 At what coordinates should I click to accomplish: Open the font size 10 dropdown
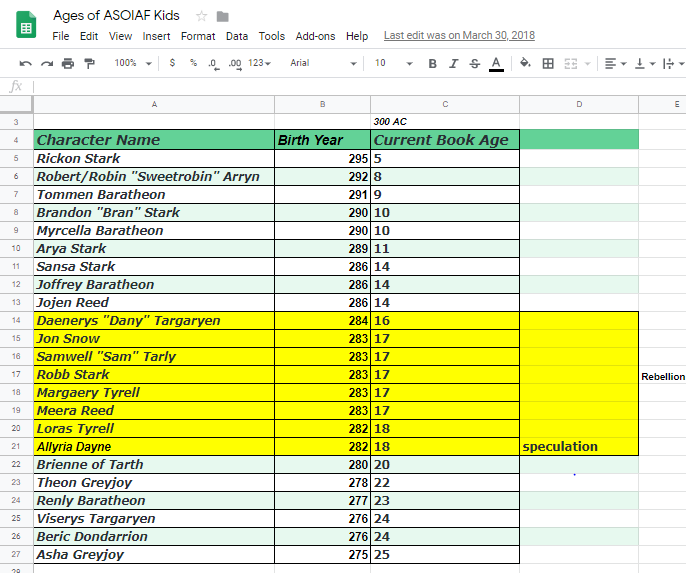click(393, 63)
